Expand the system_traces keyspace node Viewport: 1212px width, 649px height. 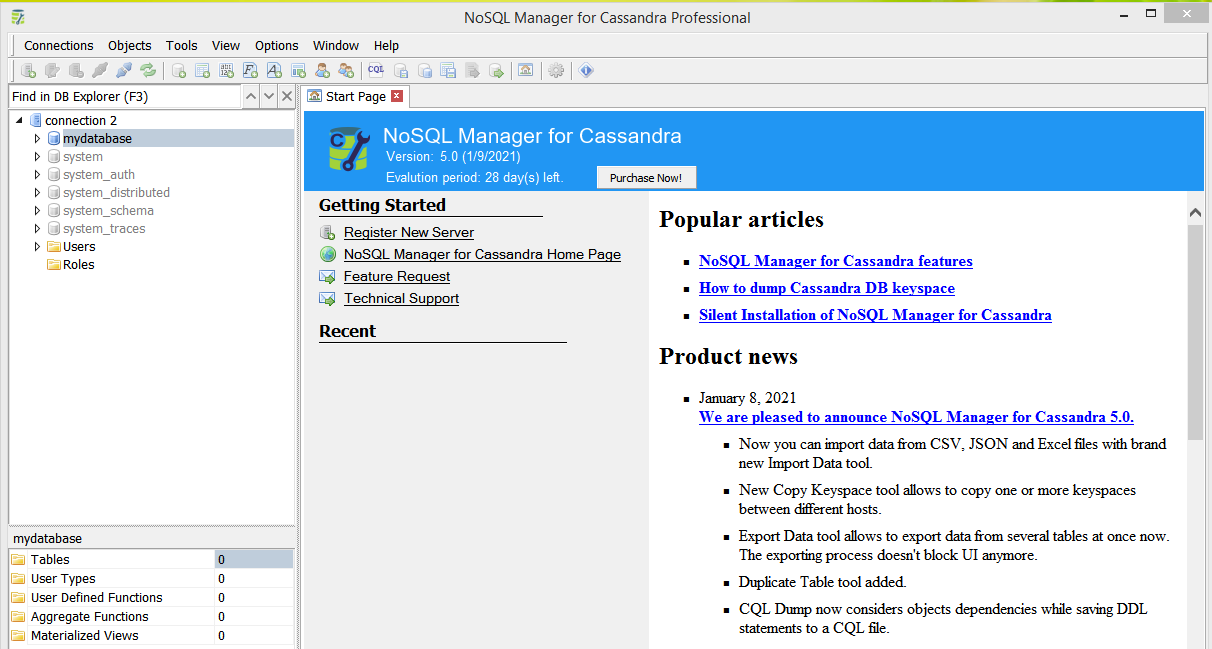[38, 228]
